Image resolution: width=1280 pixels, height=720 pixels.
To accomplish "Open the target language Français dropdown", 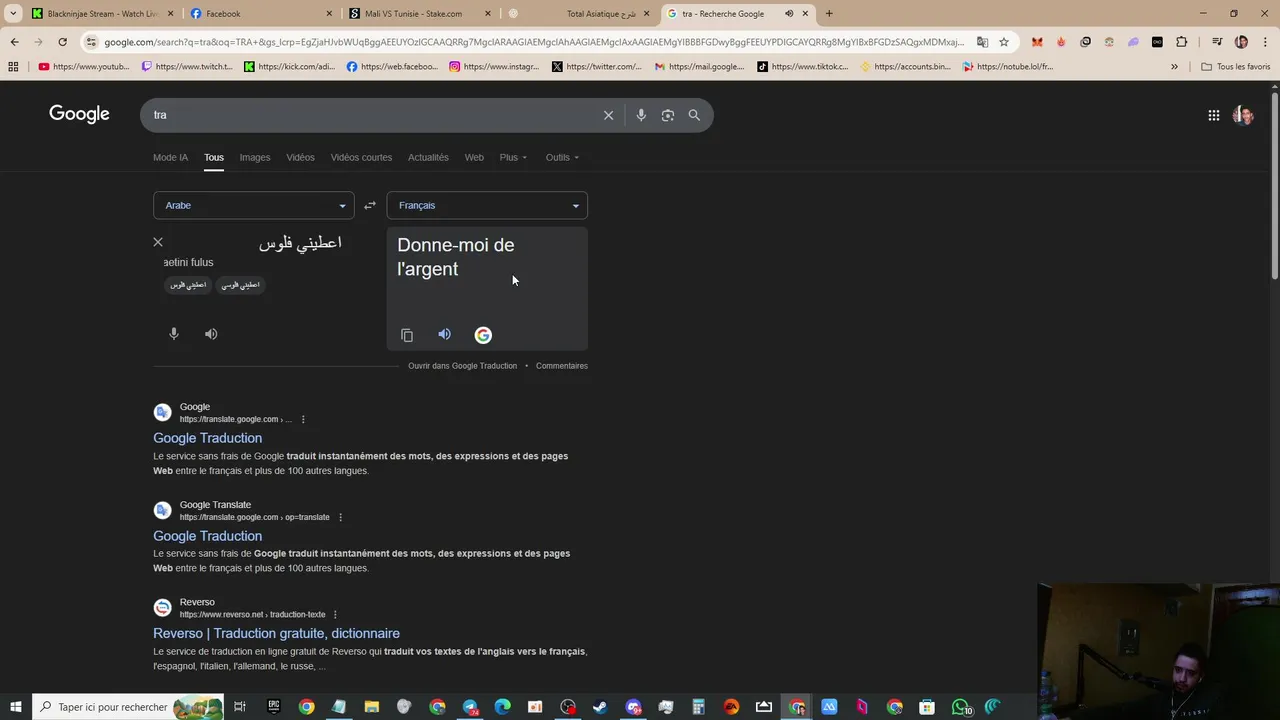I will 487,205.
